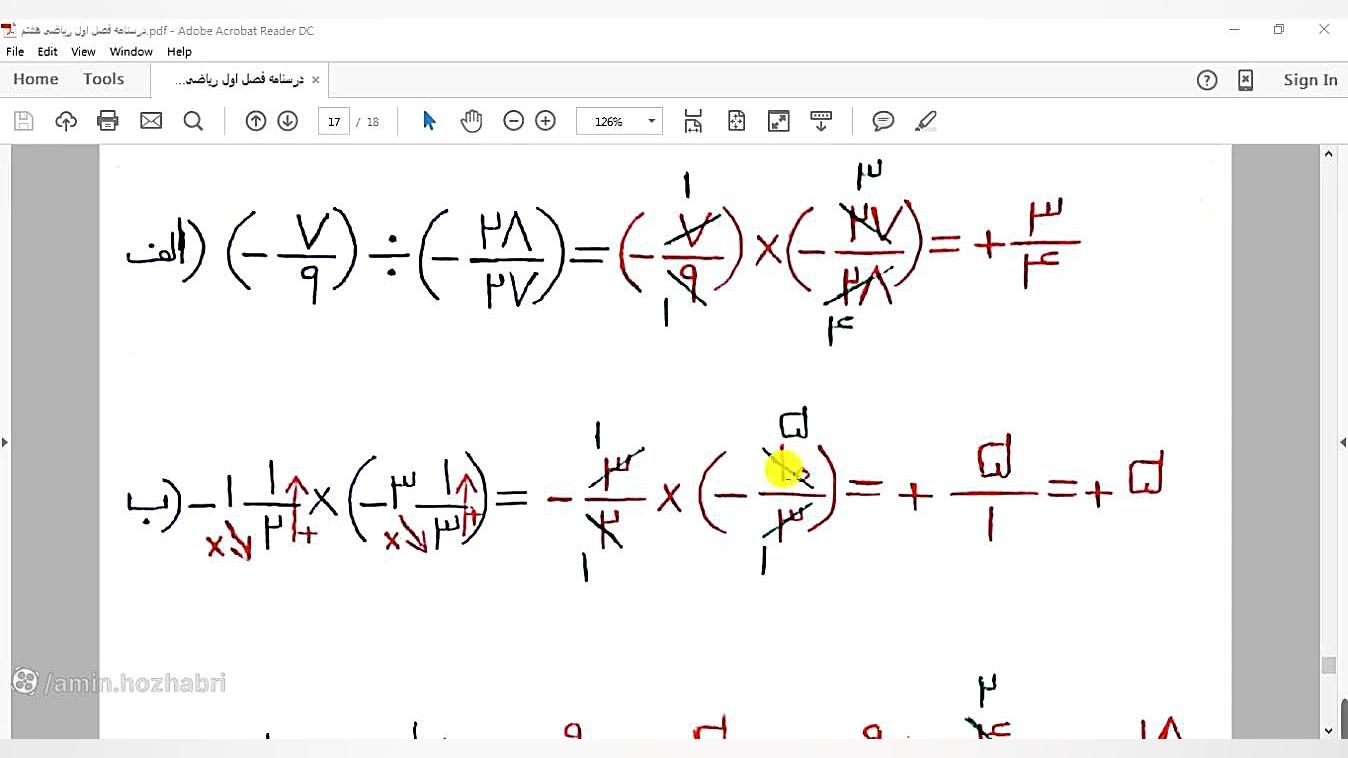
Task: Activate the selection arrow tool
Action: [x=429, y=121]
